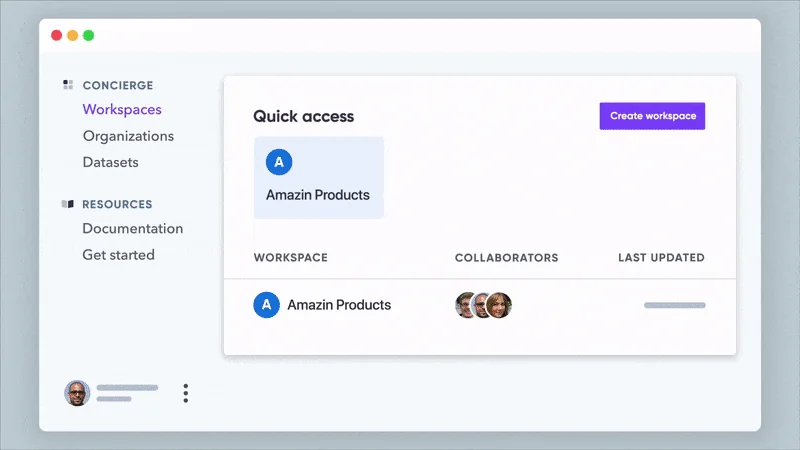
Task: Click the user profile avatar in sidebar
Action: coord(77,393)
